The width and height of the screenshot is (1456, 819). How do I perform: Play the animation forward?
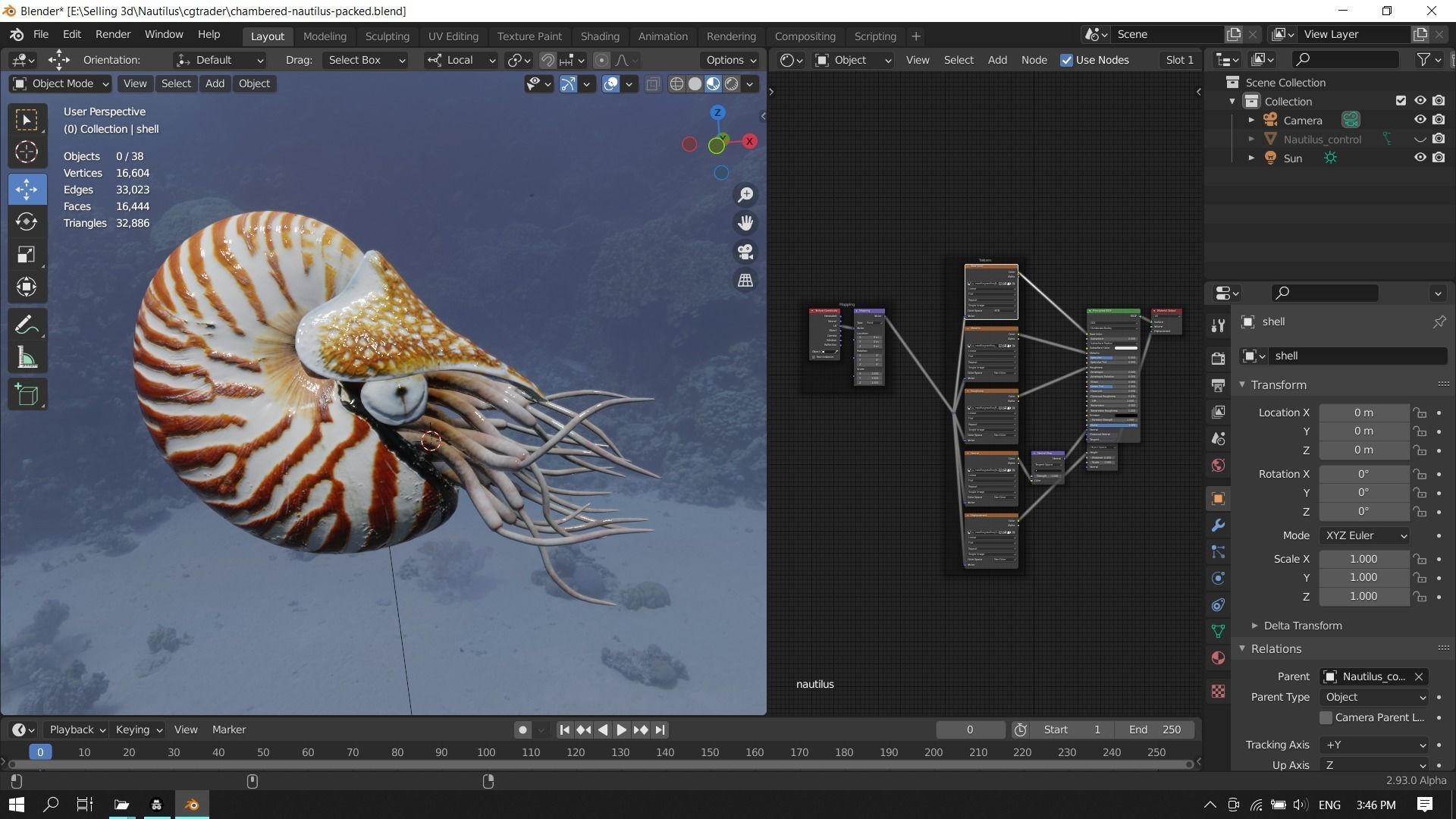click(x=621, y=730)
